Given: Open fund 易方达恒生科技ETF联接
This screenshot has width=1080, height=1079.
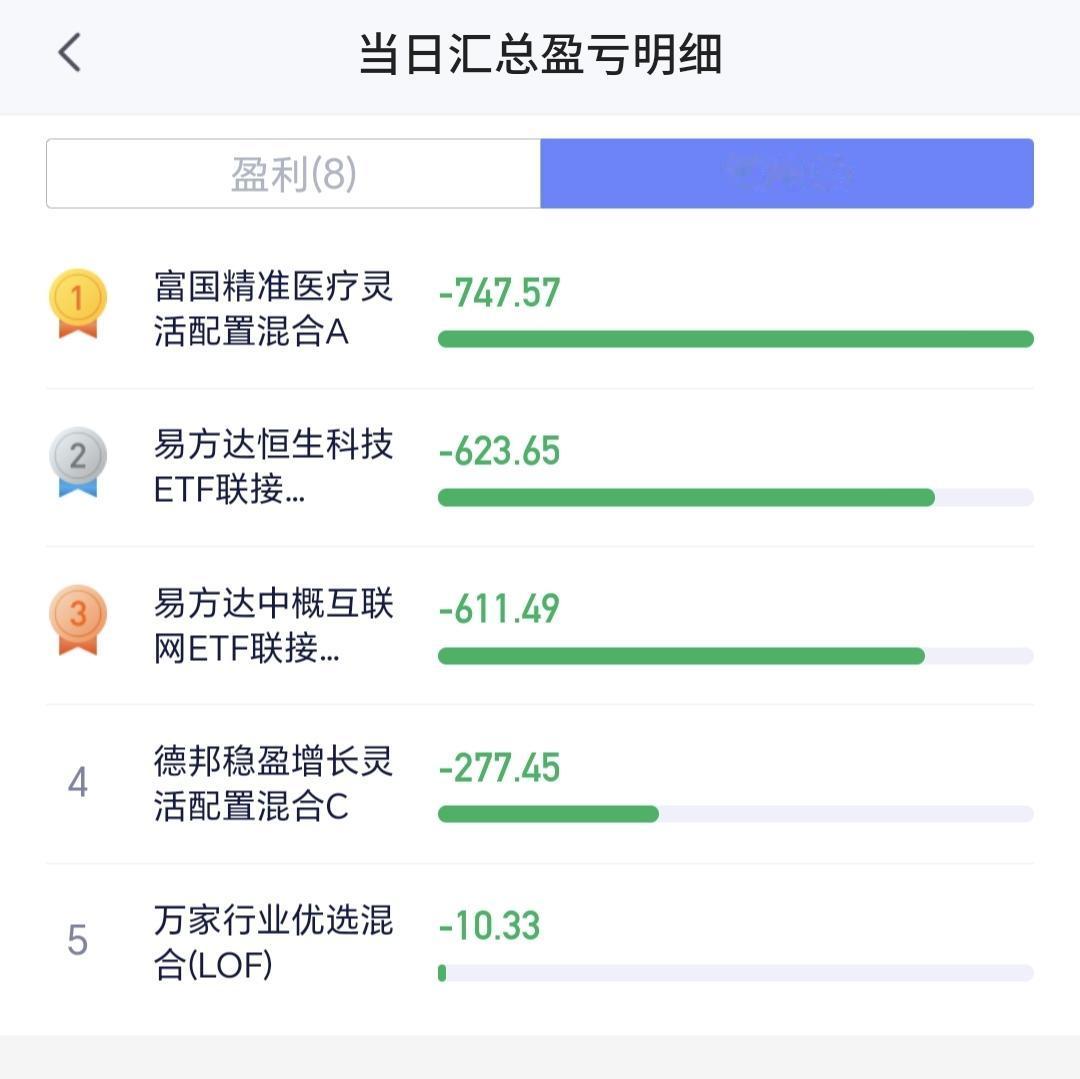Looking at the screenshot, I should [273, 467].
